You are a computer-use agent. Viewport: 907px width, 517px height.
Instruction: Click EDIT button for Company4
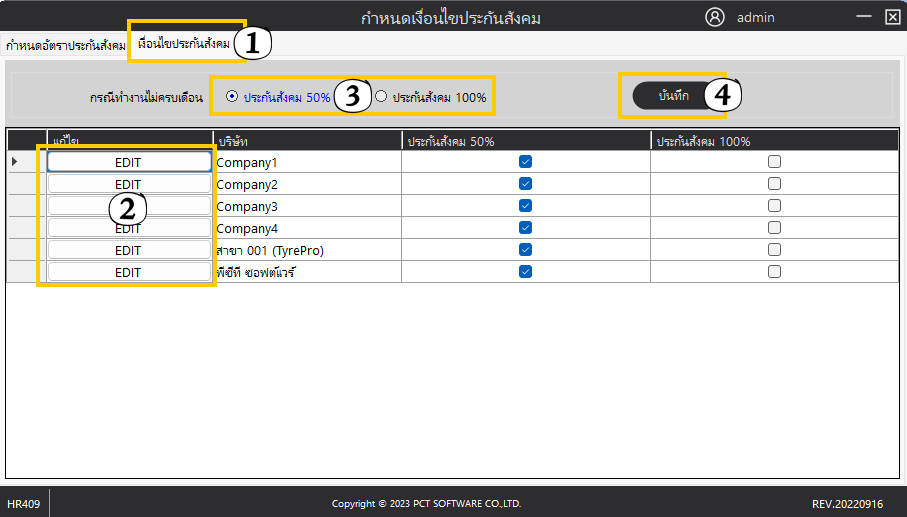[x=128, y=228]
